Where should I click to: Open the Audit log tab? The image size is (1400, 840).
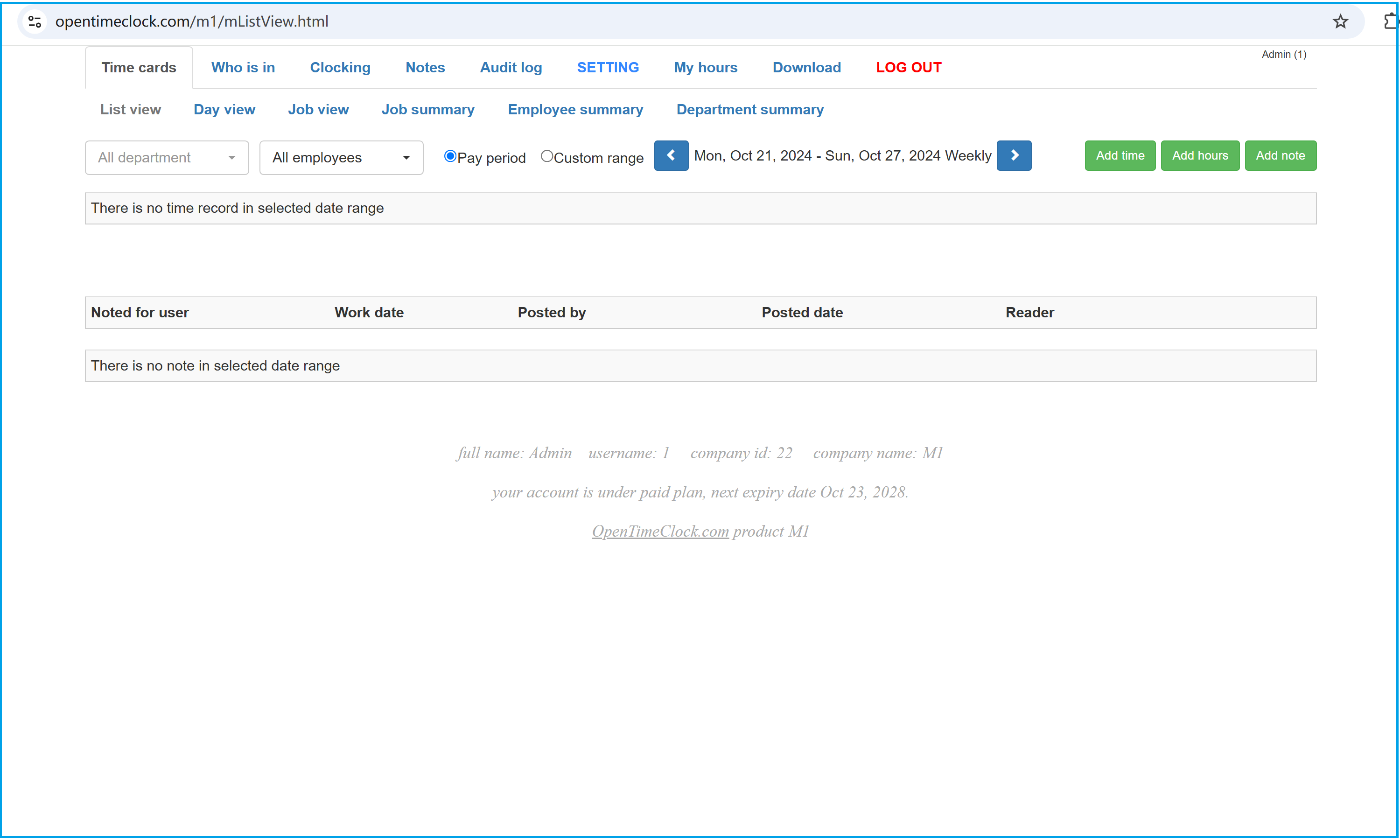point(511,67)
